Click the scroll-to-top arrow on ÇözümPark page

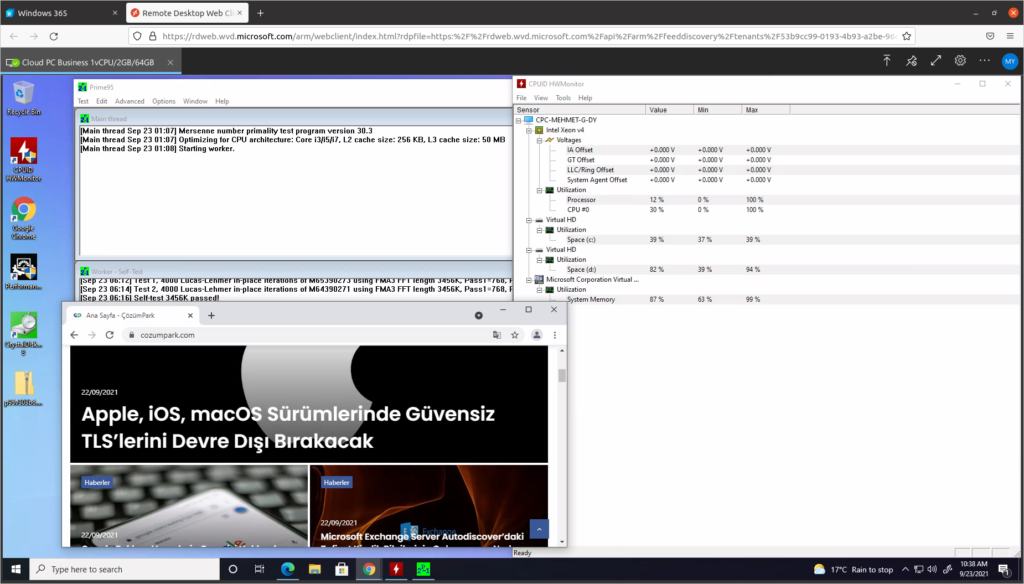pyautogui.click(x=539, y=529)
